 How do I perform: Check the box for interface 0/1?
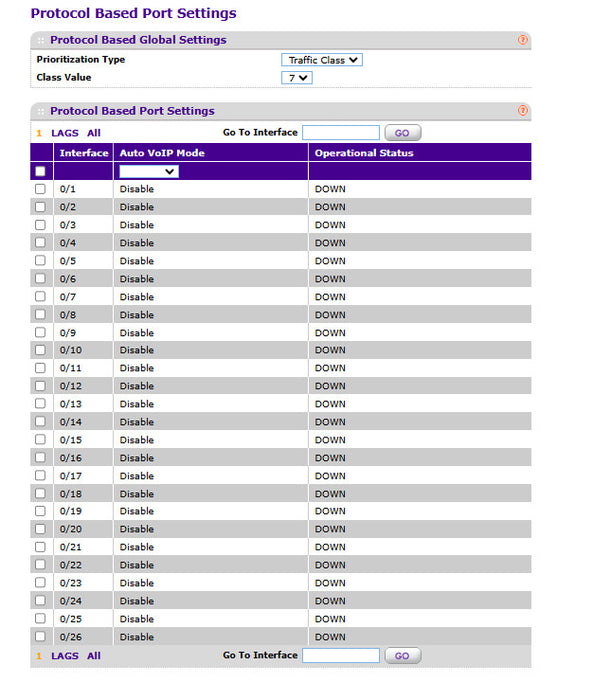tap(40, 189)
